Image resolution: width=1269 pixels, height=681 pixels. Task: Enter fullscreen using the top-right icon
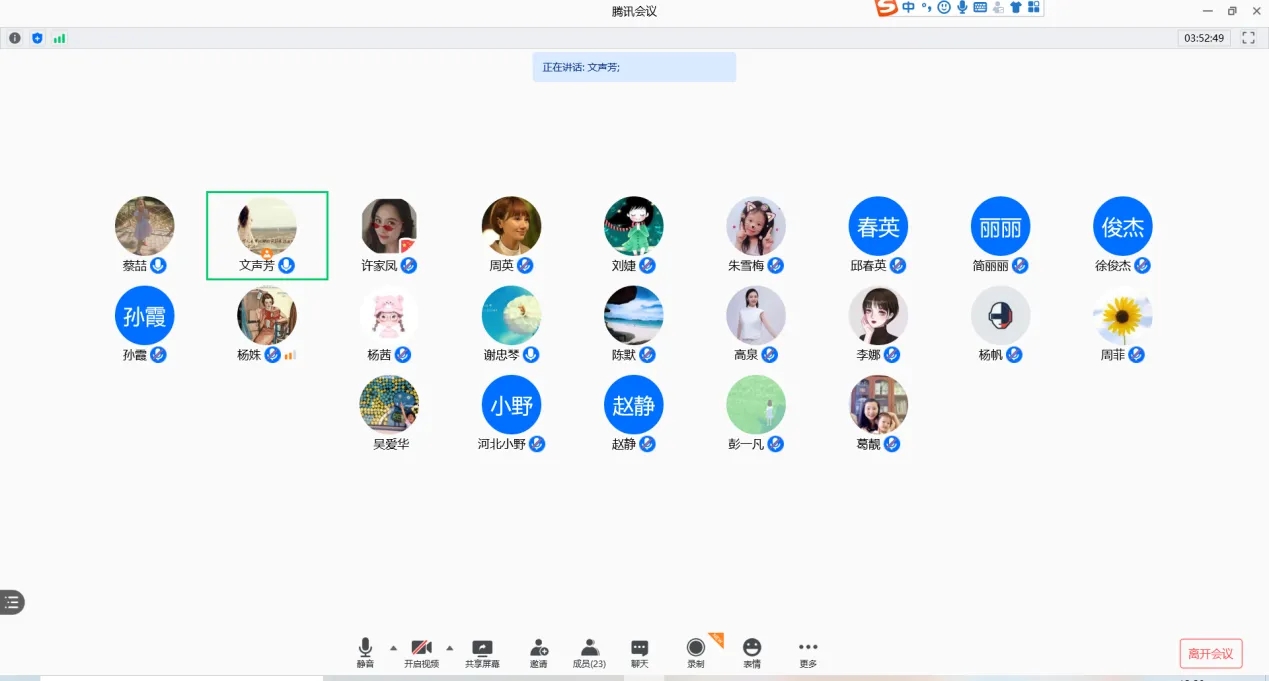pos(1248,38)
